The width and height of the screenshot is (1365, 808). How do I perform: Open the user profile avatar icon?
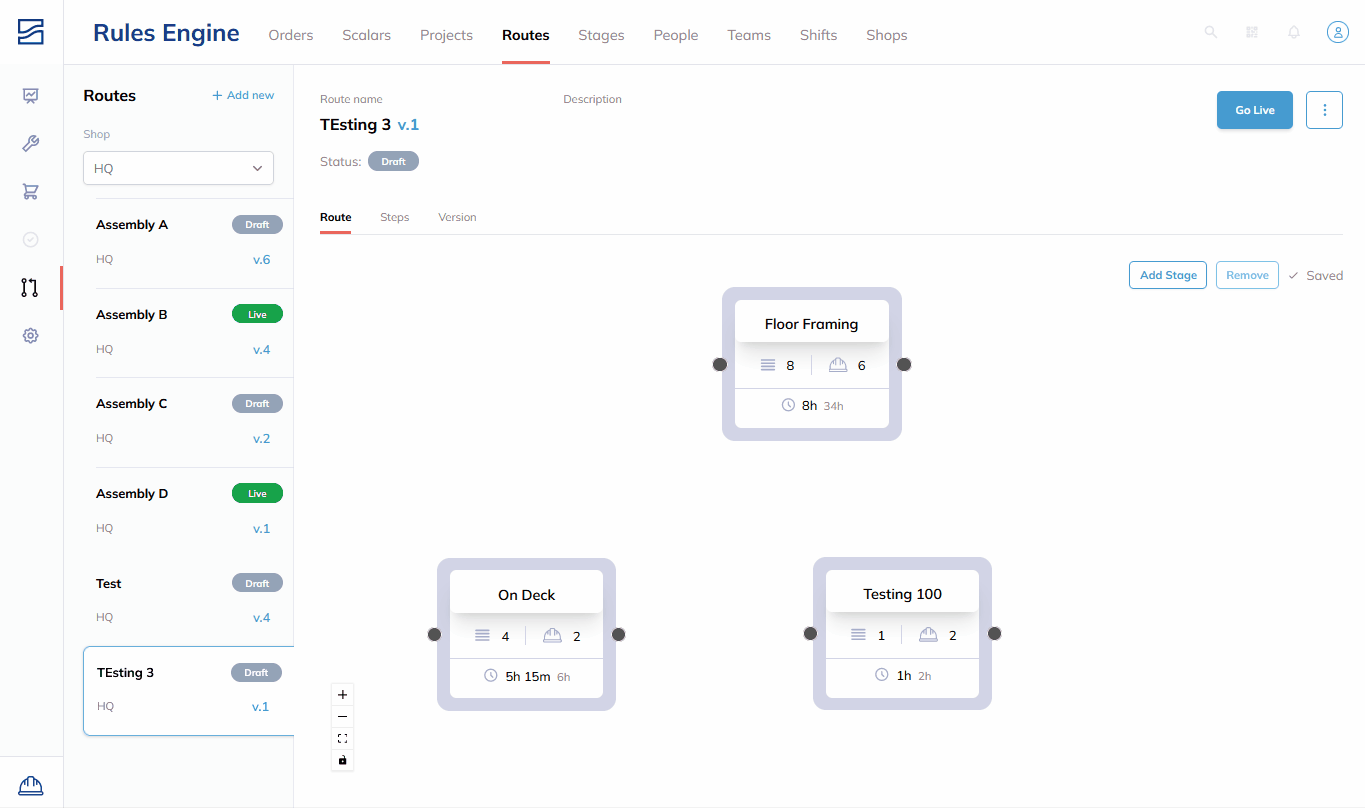[1338, 32]
